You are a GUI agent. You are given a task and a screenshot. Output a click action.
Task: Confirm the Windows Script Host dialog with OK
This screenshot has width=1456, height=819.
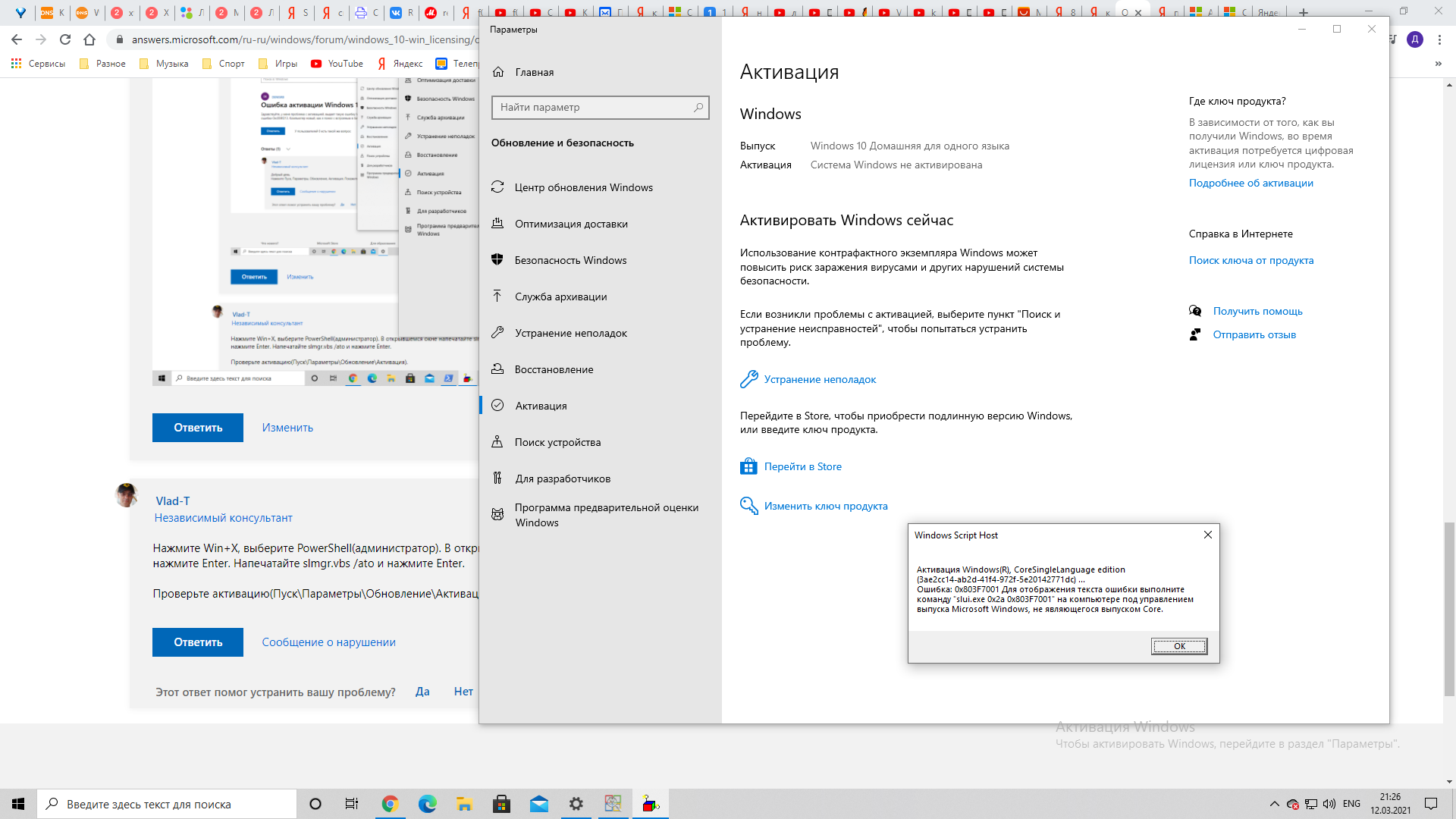coord(1179,646)
